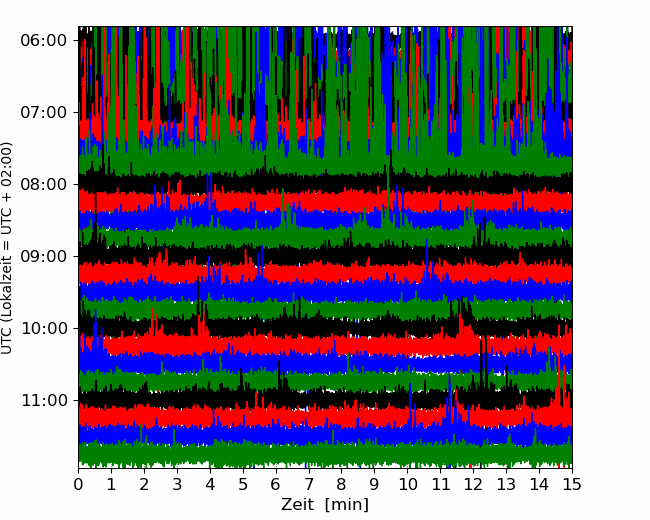Click the x-axis tick label 5

point(243,484)
